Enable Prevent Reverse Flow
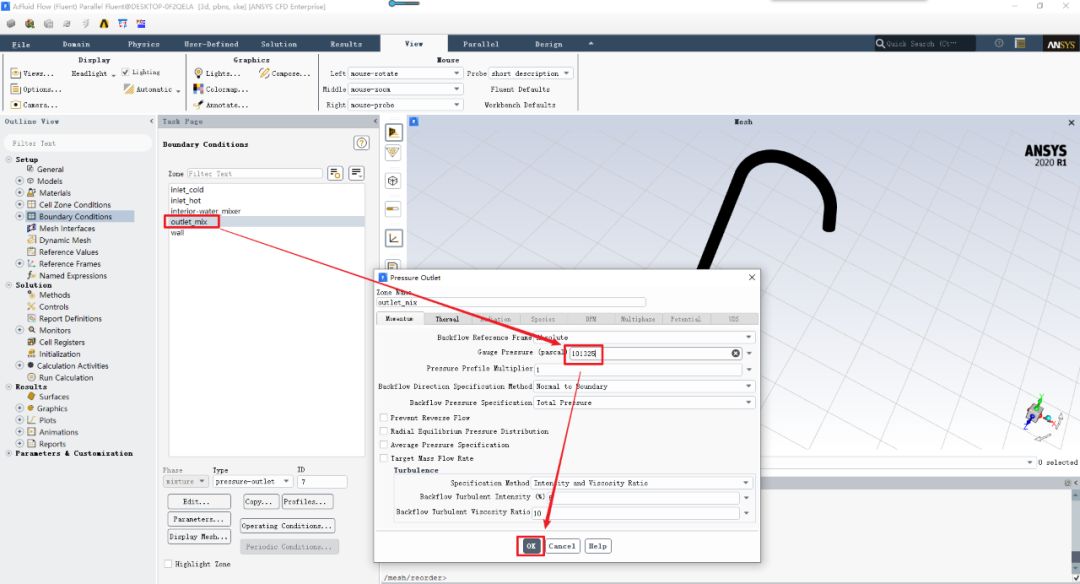 [384, 418]
